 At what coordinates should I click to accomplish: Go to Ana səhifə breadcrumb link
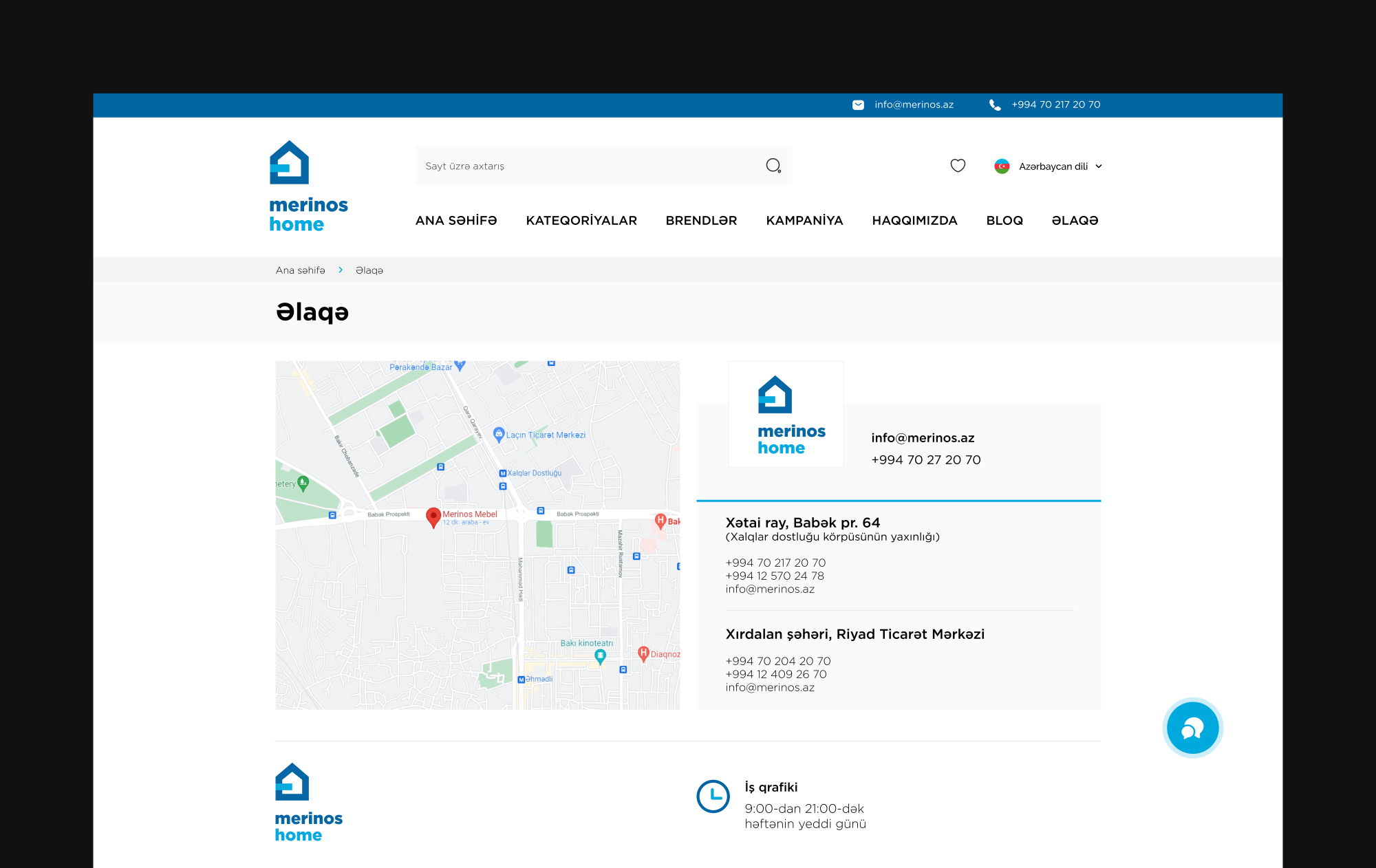301,270
